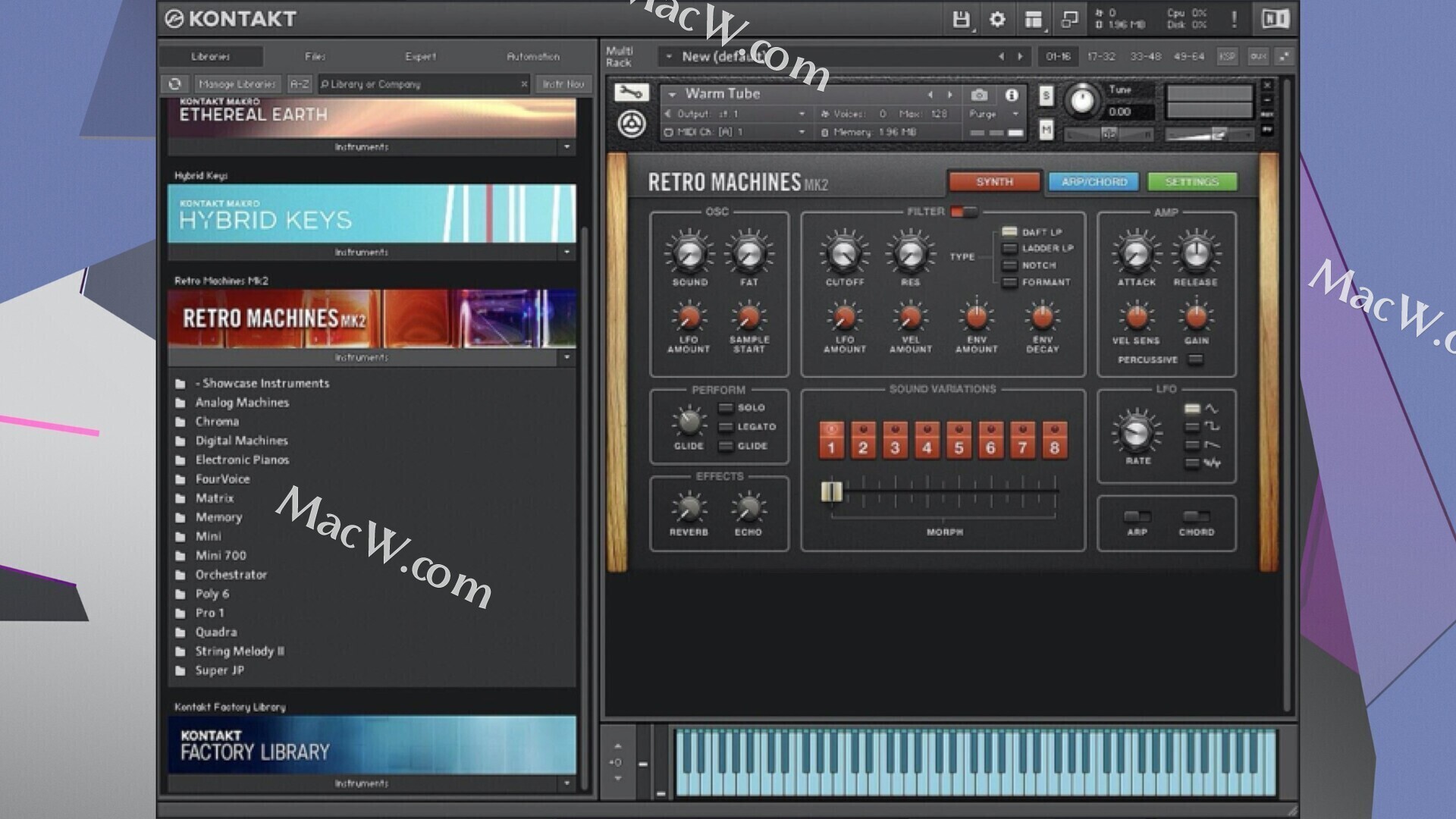
Task: Show rack page 33-48
Action: tap(1145, 57)
